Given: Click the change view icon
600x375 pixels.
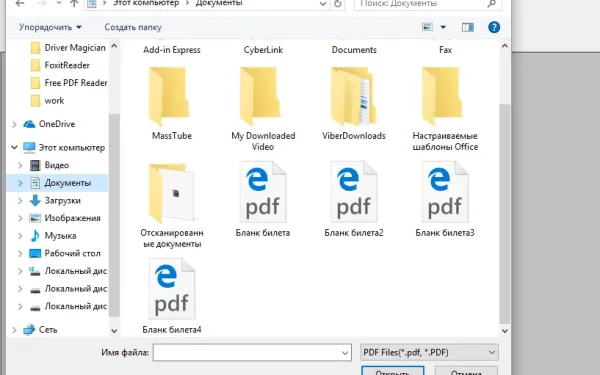Looking at the screenshot, I should point(427,27).
